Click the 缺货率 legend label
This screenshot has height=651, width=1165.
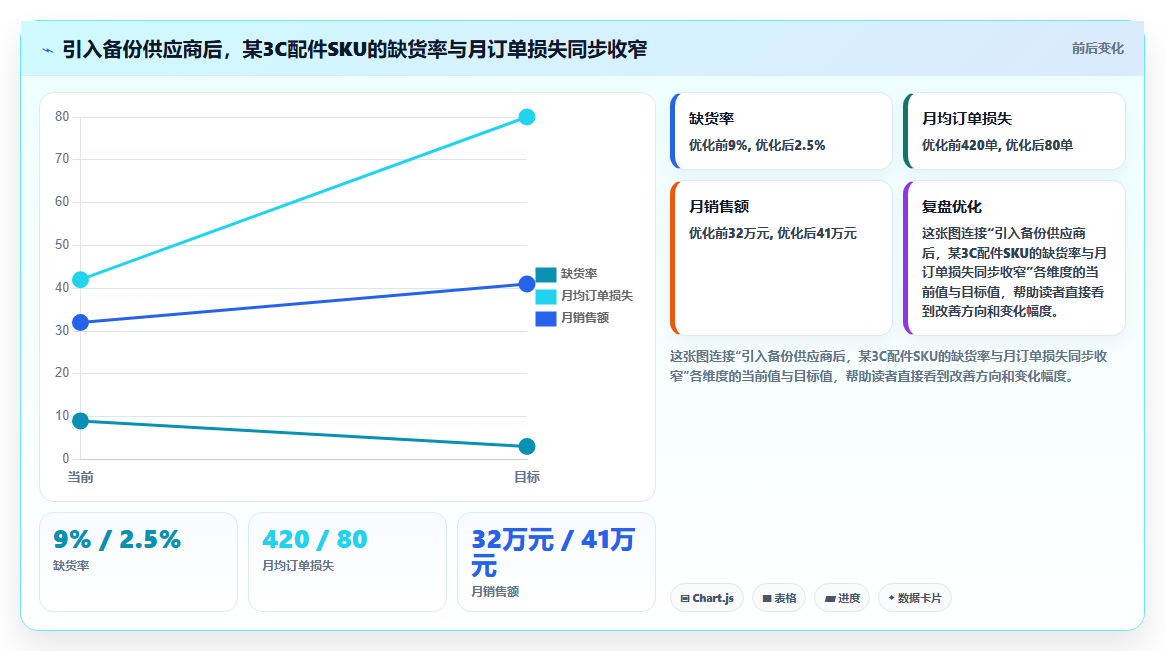(x=579, y=274)
